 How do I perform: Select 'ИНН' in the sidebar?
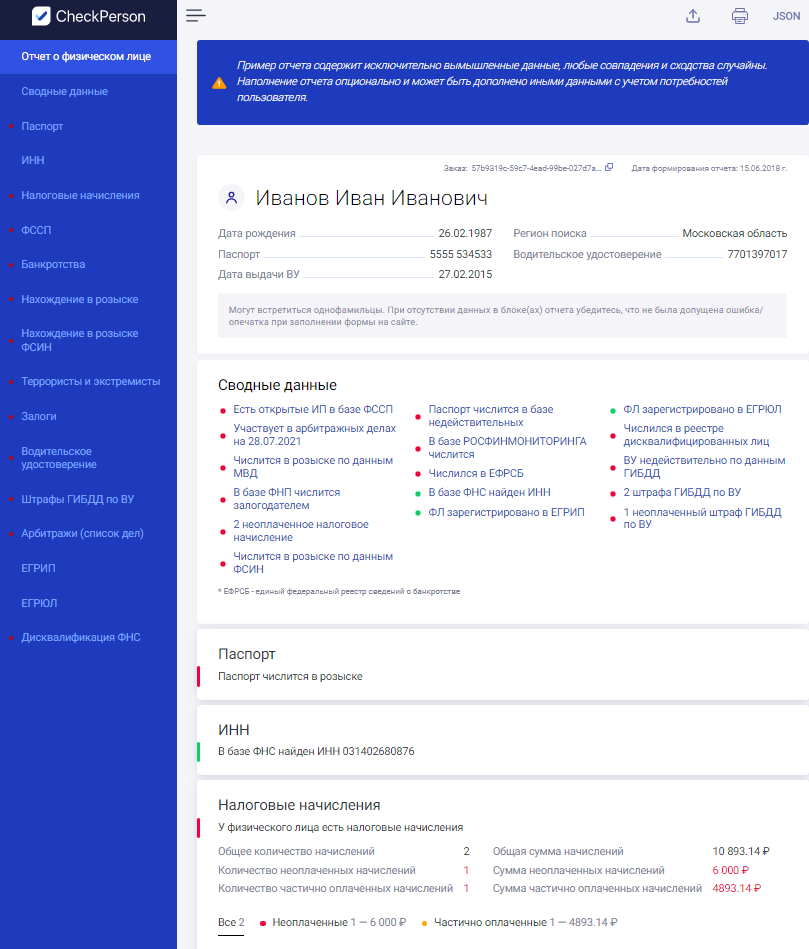pos(33,160)
